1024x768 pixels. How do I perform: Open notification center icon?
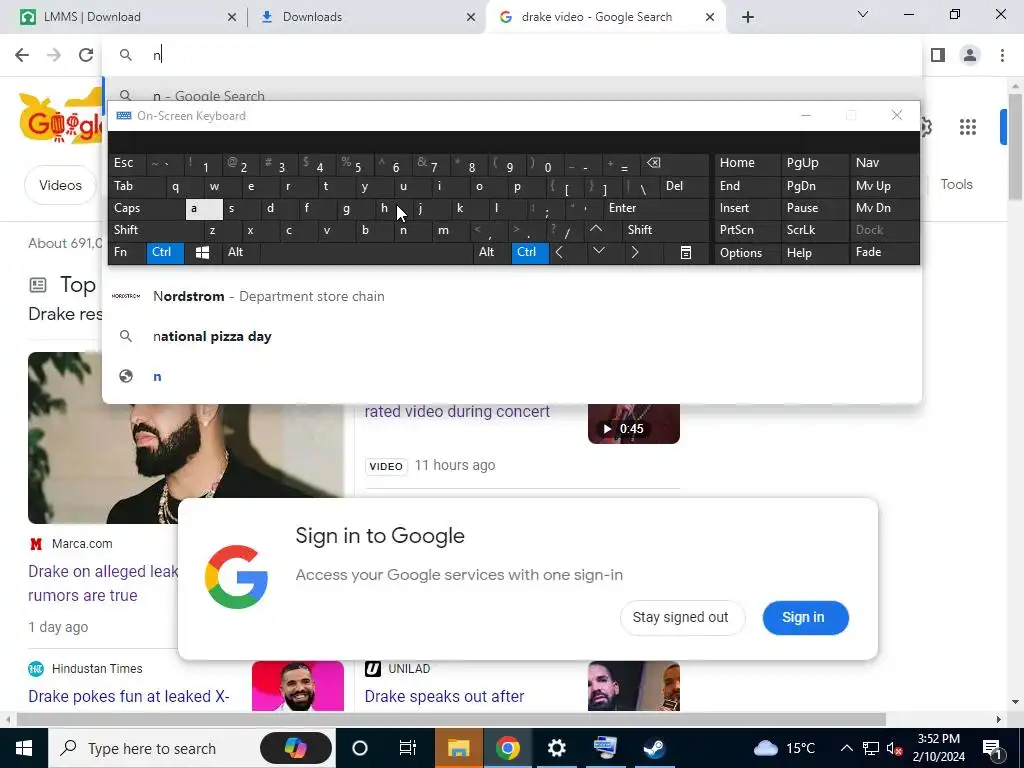point(992,748)
